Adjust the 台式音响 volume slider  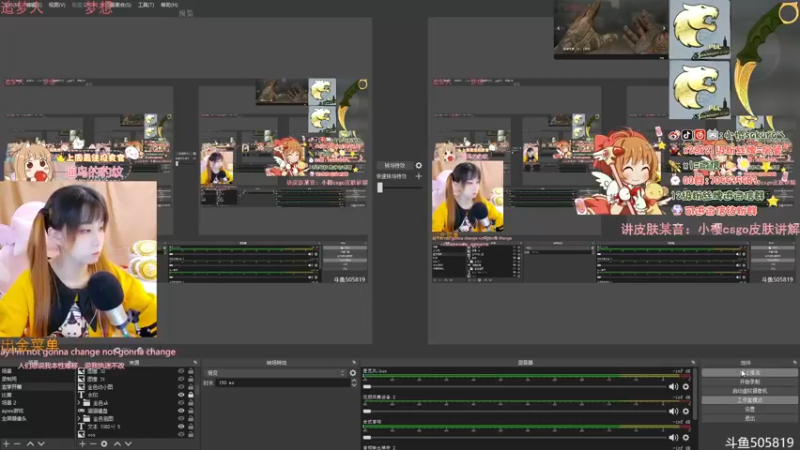pos(514,437)
